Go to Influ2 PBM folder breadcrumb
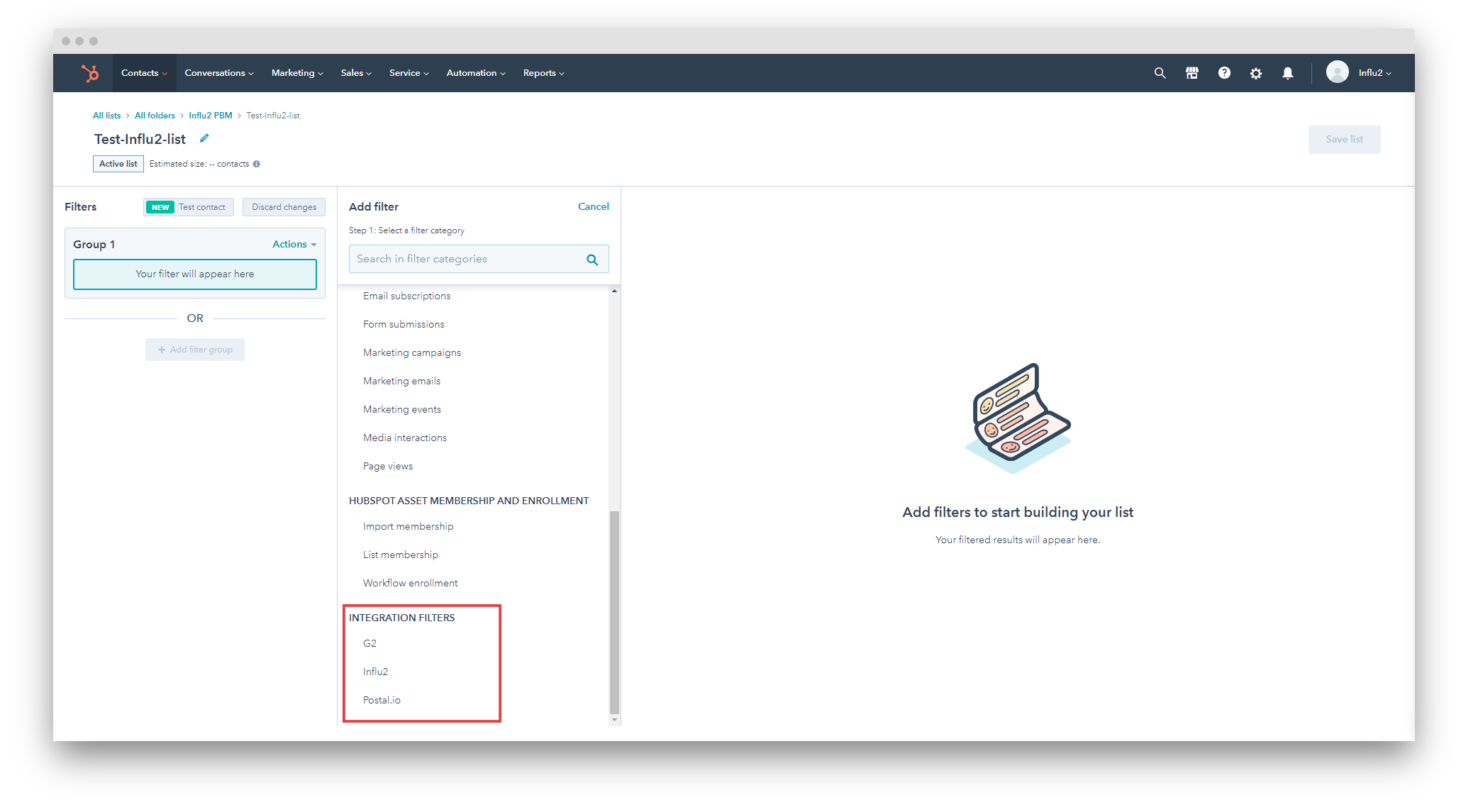 pyautogui.click(x=210, y=116)
